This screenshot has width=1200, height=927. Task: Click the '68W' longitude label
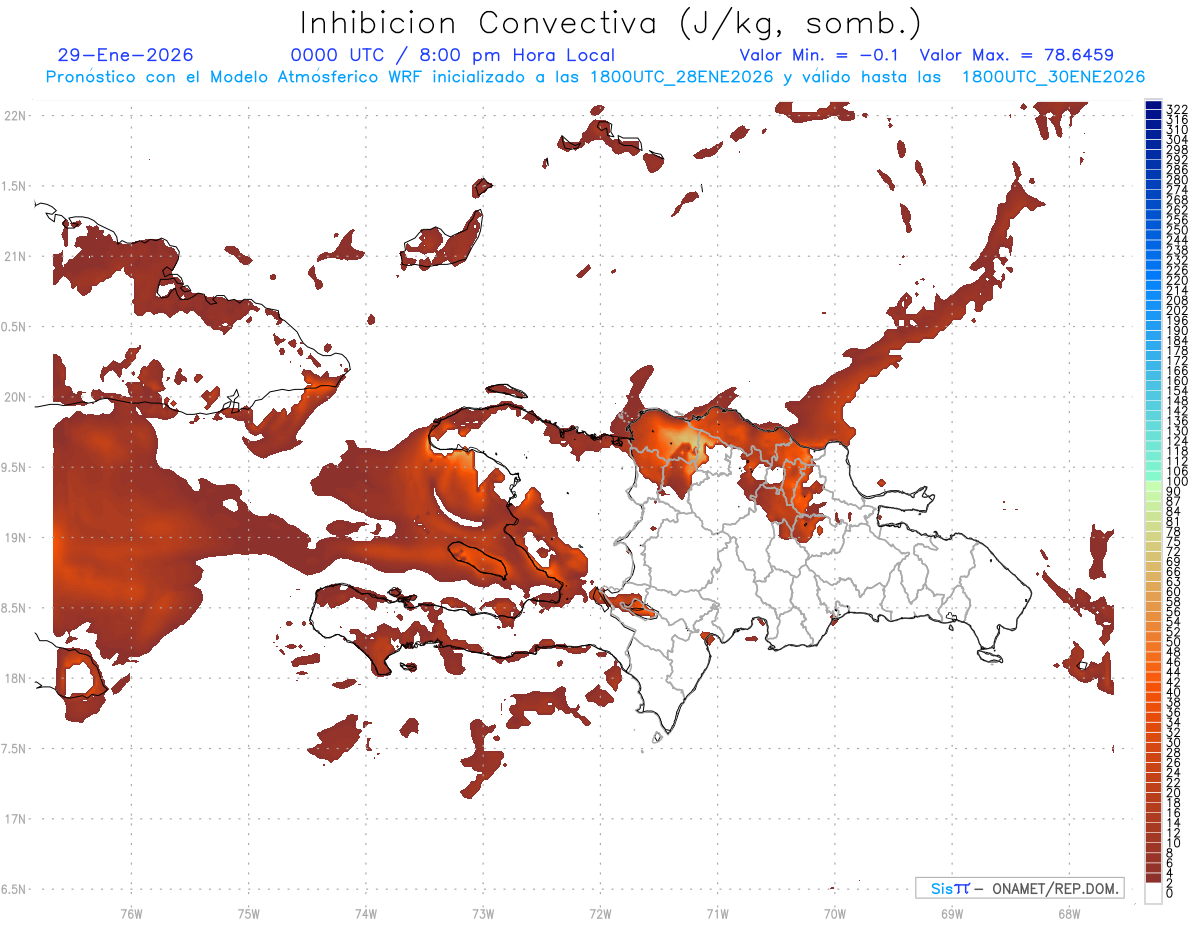click(1068, 913)
